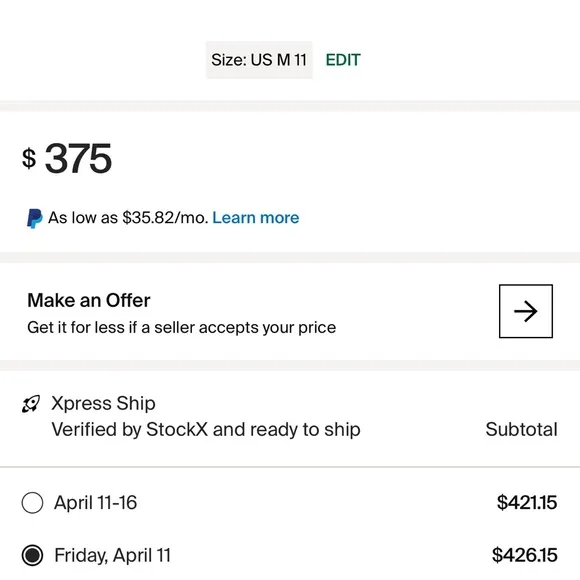Click 'Verified by StockX and ready to ship'
Image resolution: width=580 pixels, height=580 pixels.
coord(206,430)
